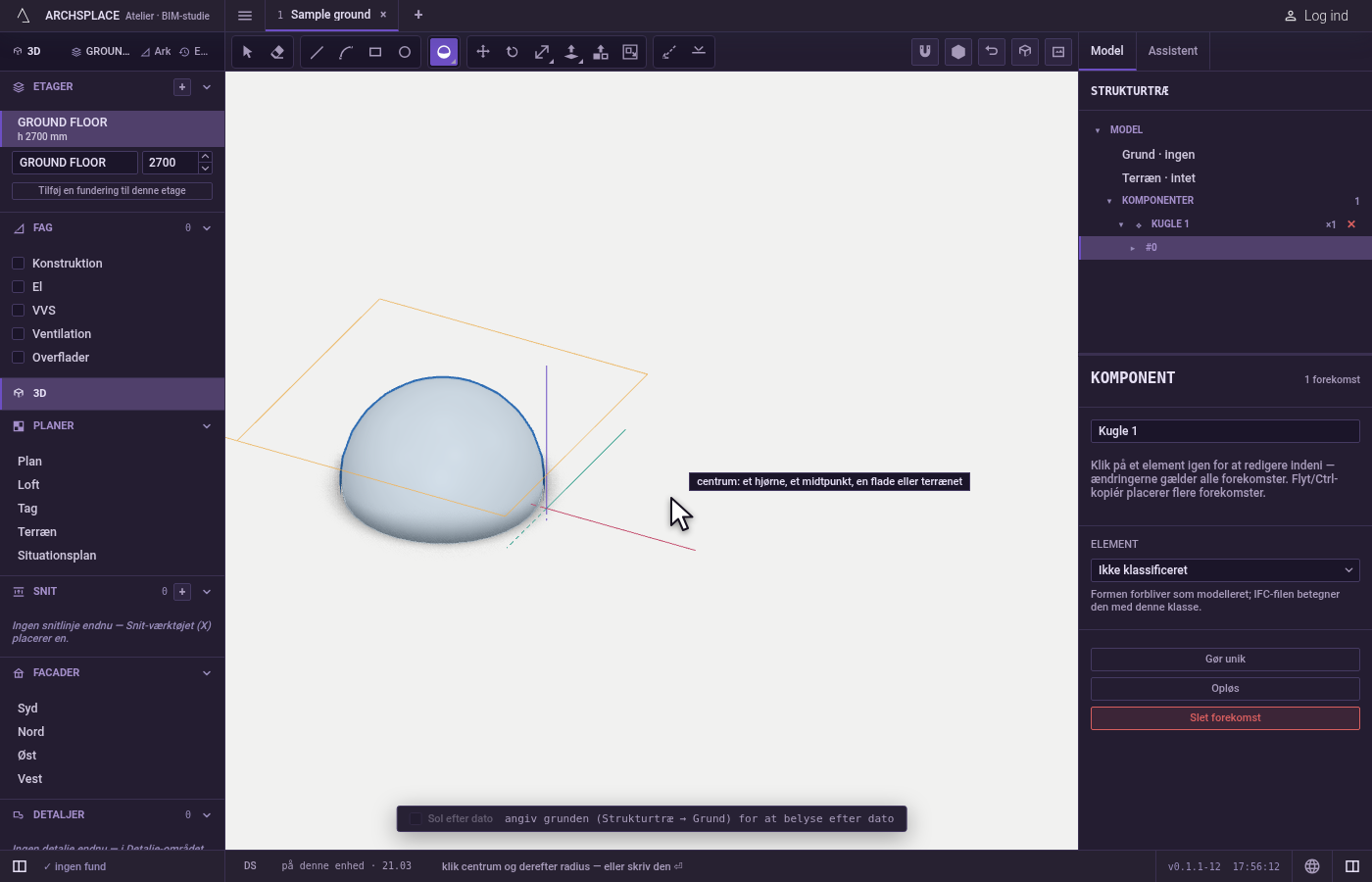Image resolution: width=1372 pixels, height=882 pixels.
Task: Choose the straight Line drawing tool
Action: point(317,52)
